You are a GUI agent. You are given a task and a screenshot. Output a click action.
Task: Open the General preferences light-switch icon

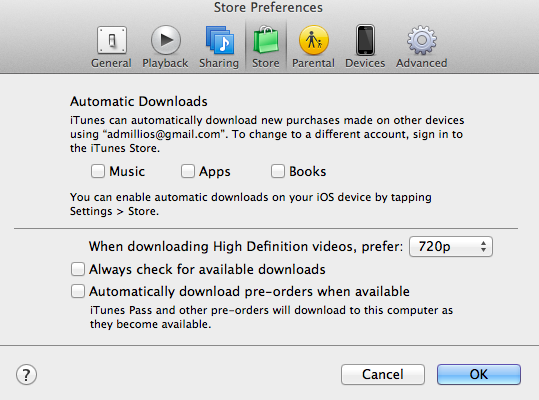112,41
